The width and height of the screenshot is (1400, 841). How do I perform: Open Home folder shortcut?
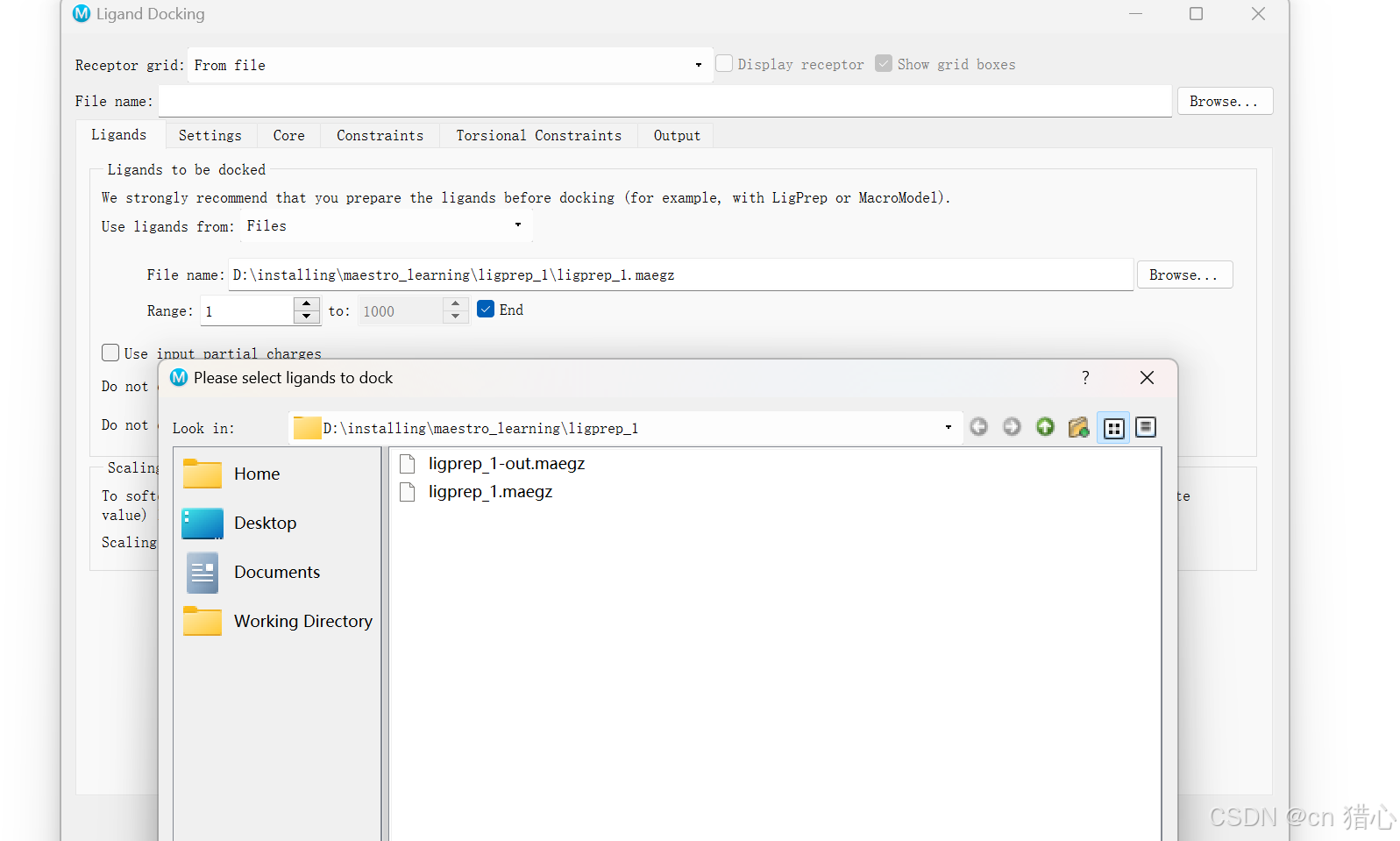coord(232,474)
